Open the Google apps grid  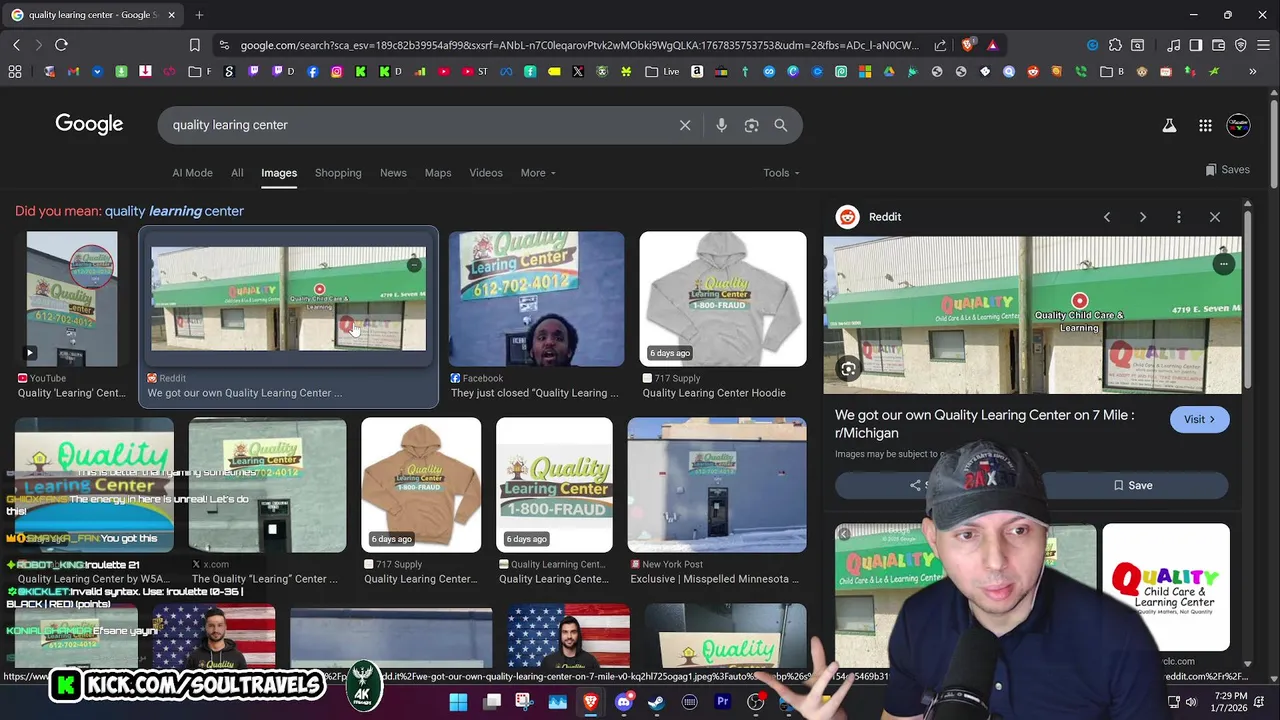[x=1205, y=125]
